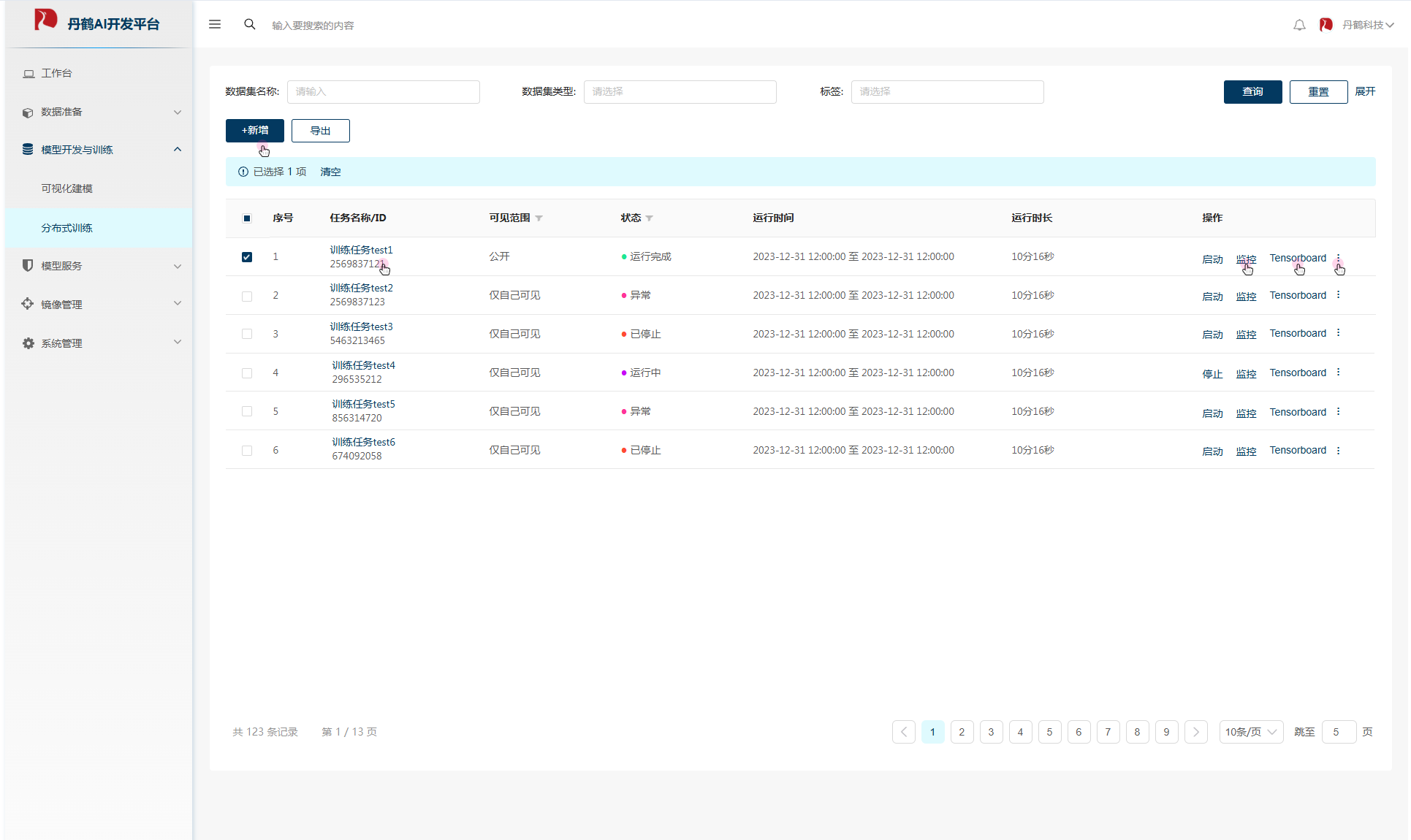Click the 镜像管理 icon

coord(28,304)
